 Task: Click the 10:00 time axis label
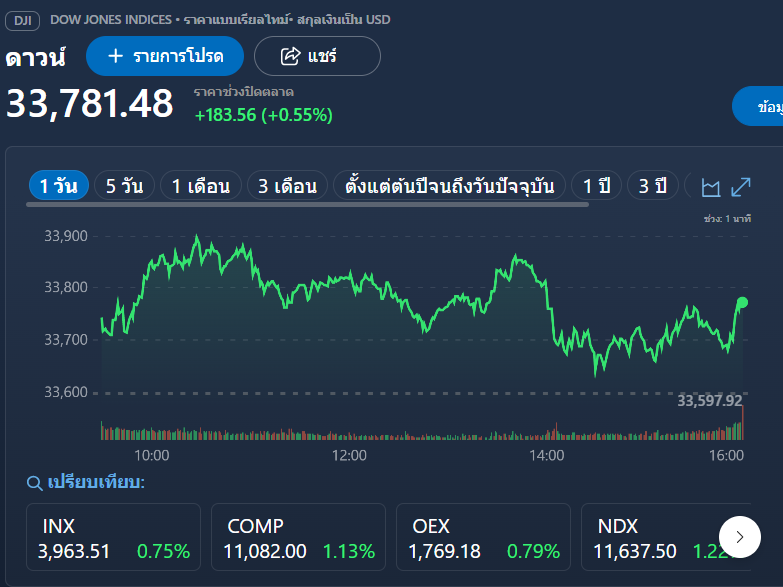point(152,455)
